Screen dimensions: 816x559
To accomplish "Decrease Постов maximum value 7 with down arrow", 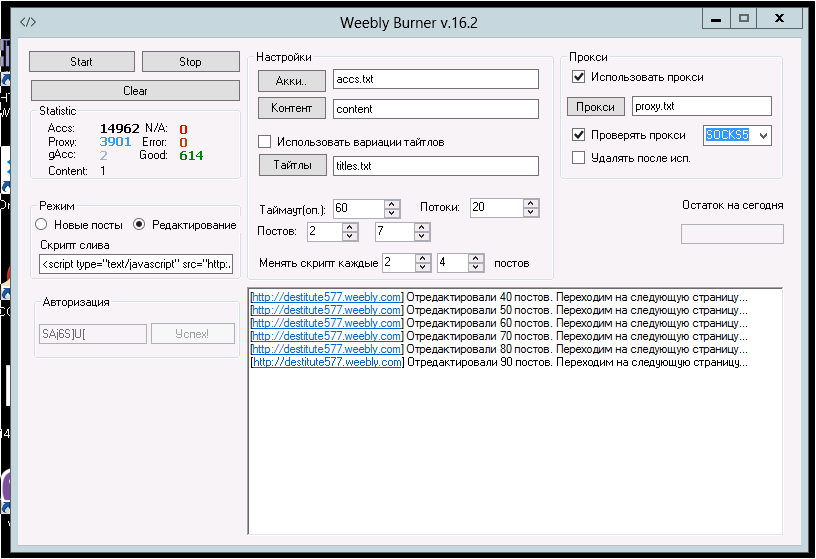I will (x=422, y=236).
